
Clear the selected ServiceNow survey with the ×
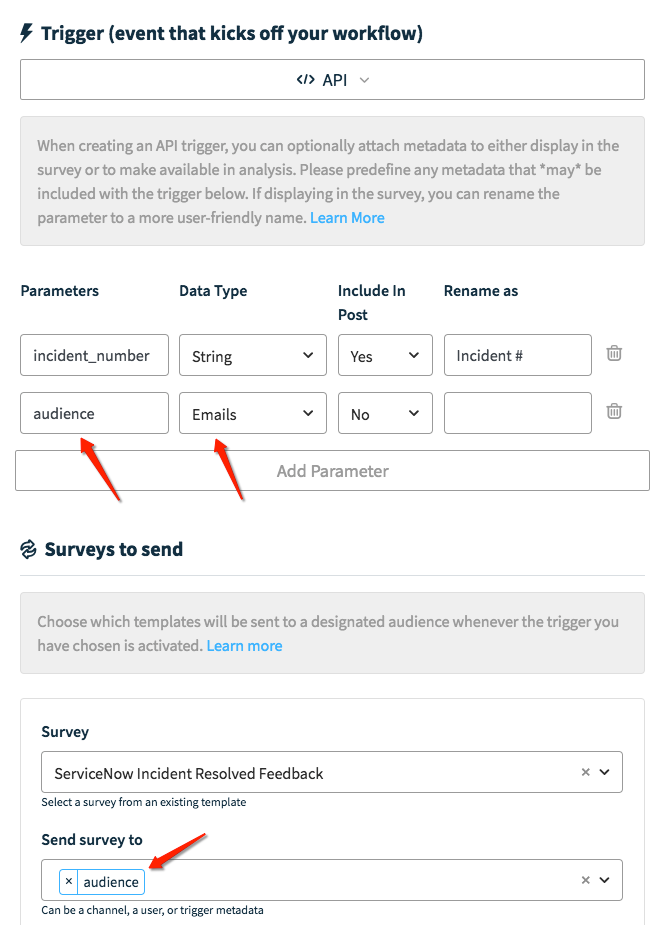coord(585,772)
